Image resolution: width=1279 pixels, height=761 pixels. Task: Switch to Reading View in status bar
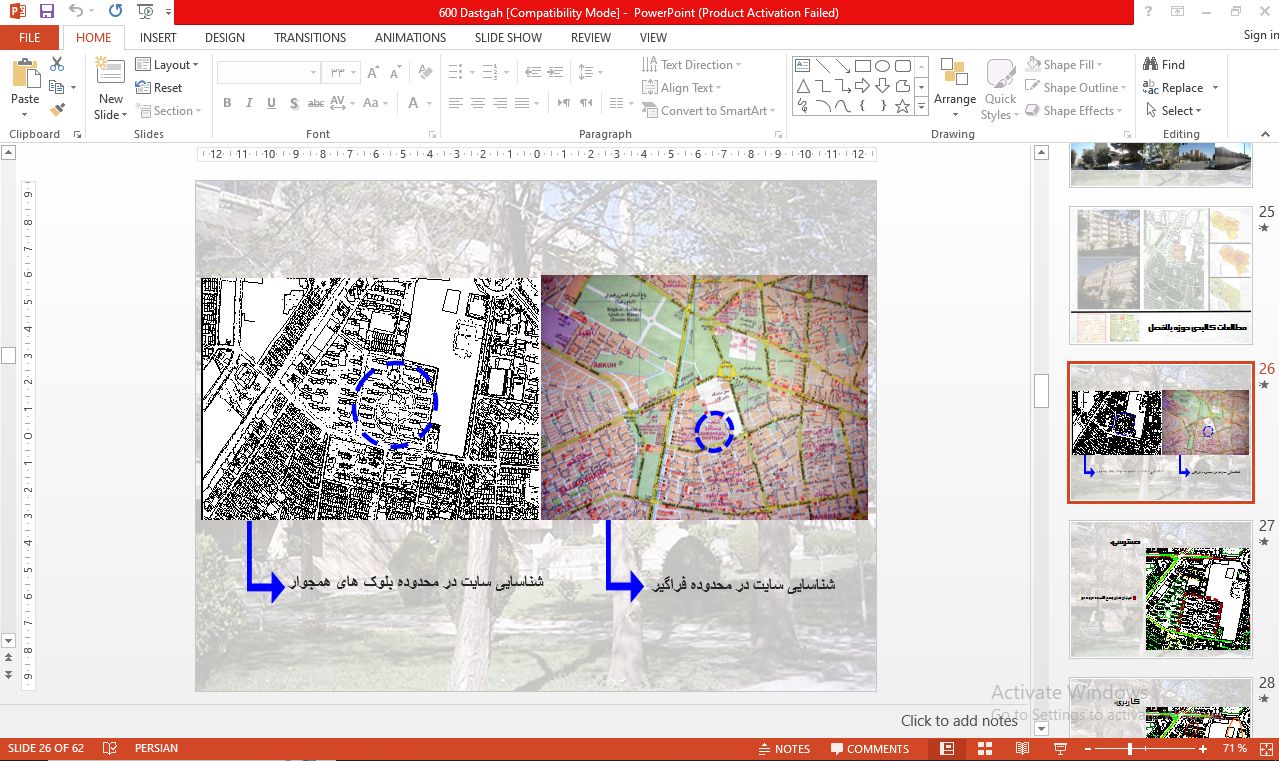[x=1022, y=749]
